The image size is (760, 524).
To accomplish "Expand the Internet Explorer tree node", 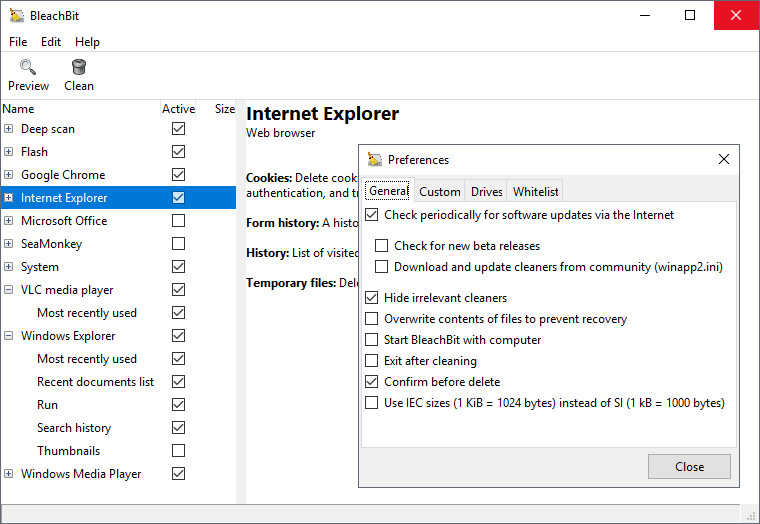I will 8,198.
